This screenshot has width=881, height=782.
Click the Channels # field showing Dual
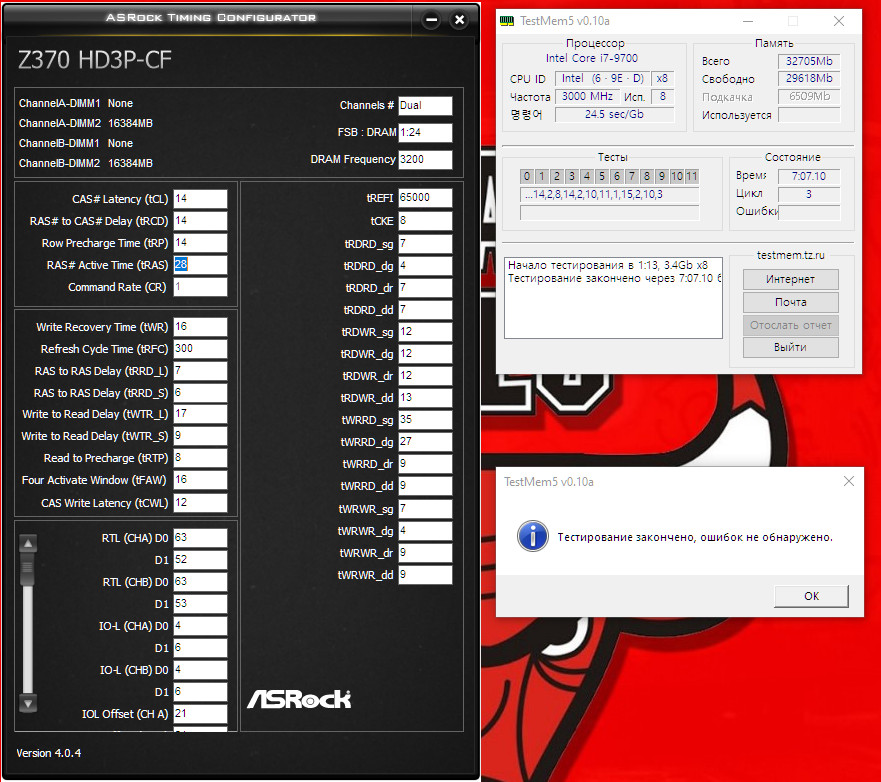pyautogui.click(x=425, y=106)
